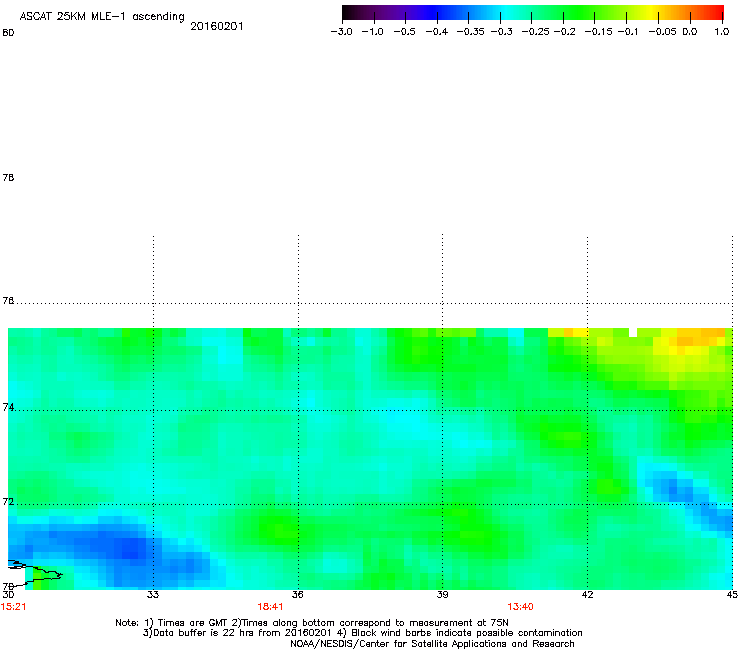
Task: Click the black coastline outline in the map corner
Action: point(35,572)
